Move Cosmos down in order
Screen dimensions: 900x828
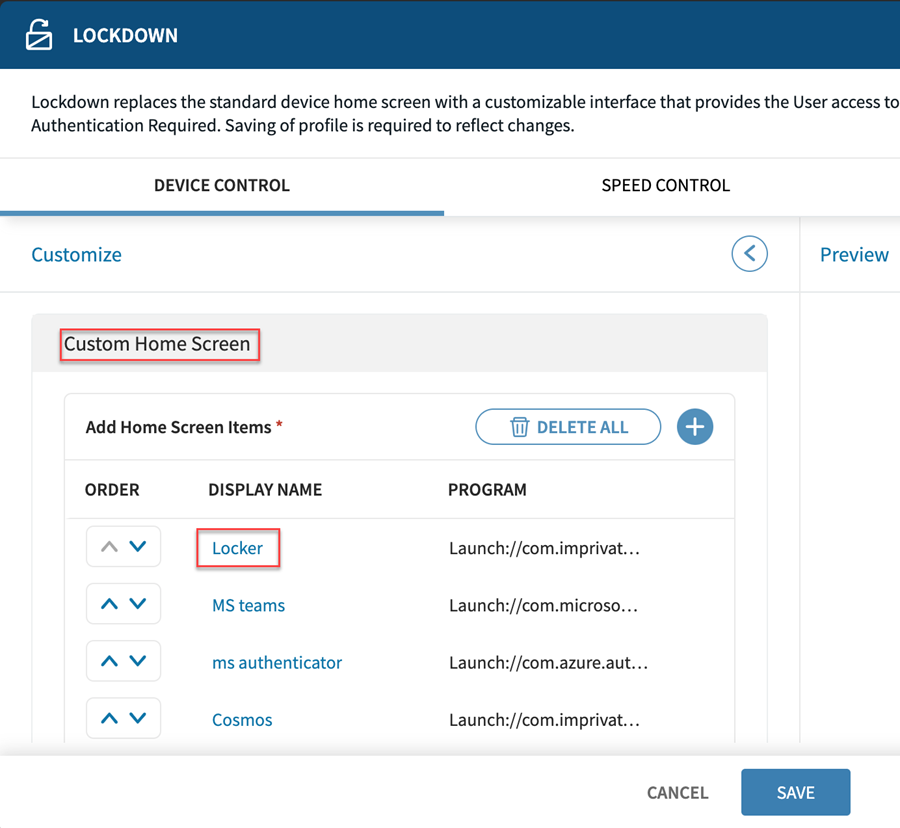pos(138,718)
